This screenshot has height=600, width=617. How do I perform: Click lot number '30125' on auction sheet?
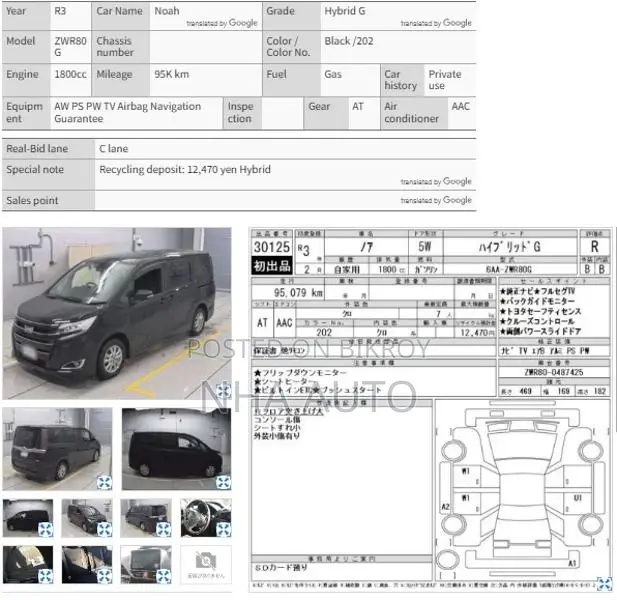(272, 247)
